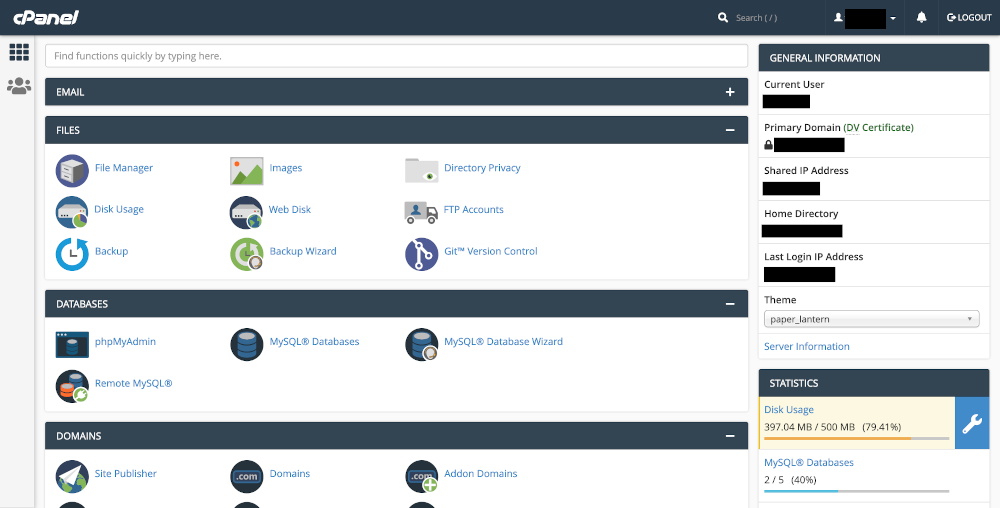Screen dimensions: 1000x508
Task: Click the General Information panel header
Action: (x=874, y=58)
